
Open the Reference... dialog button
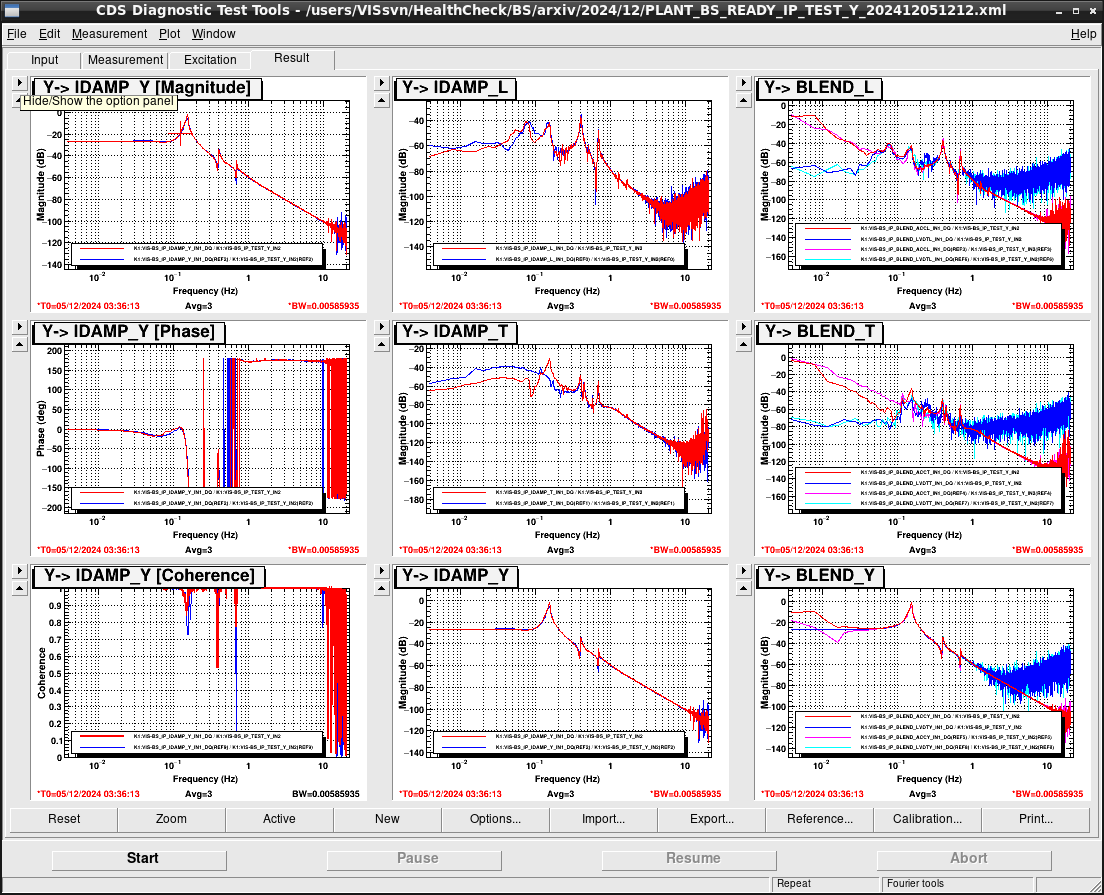pos(820,819)
